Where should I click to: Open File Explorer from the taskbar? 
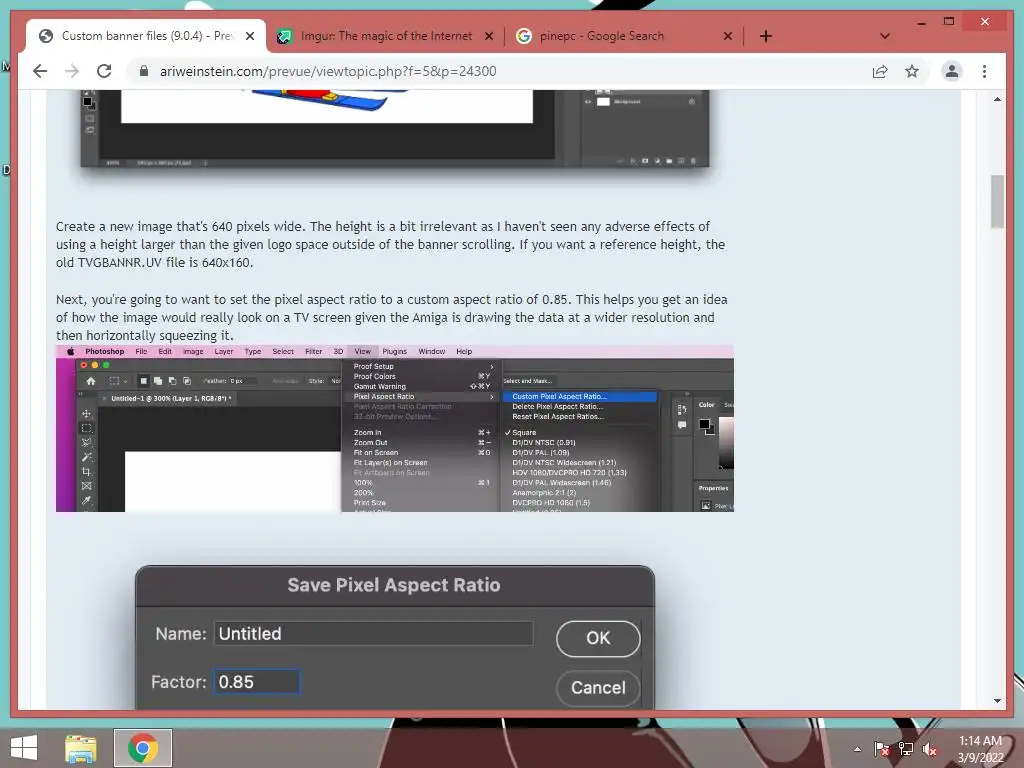(80, 748)
